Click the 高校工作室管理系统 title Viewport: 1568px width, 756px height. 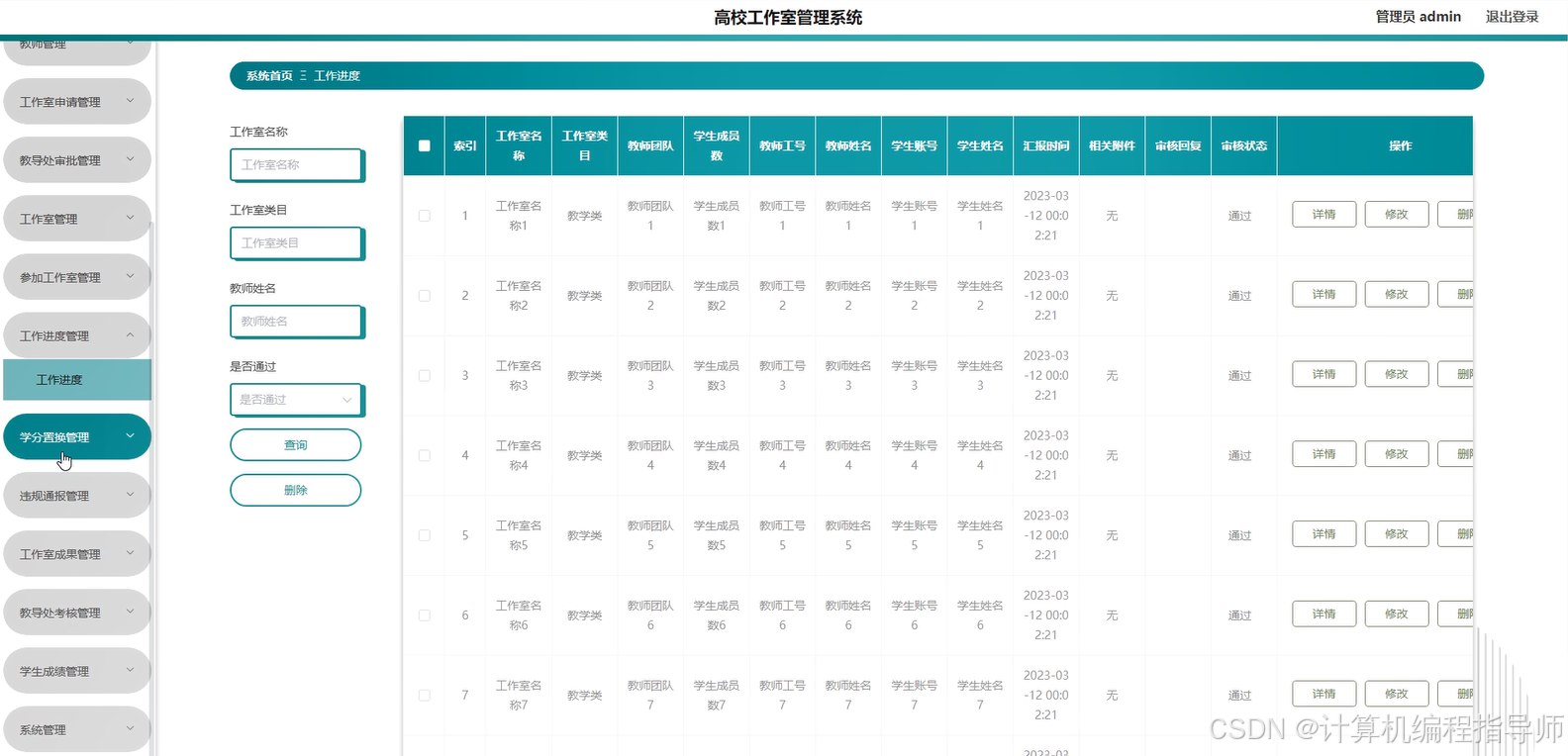coord(788,18)
